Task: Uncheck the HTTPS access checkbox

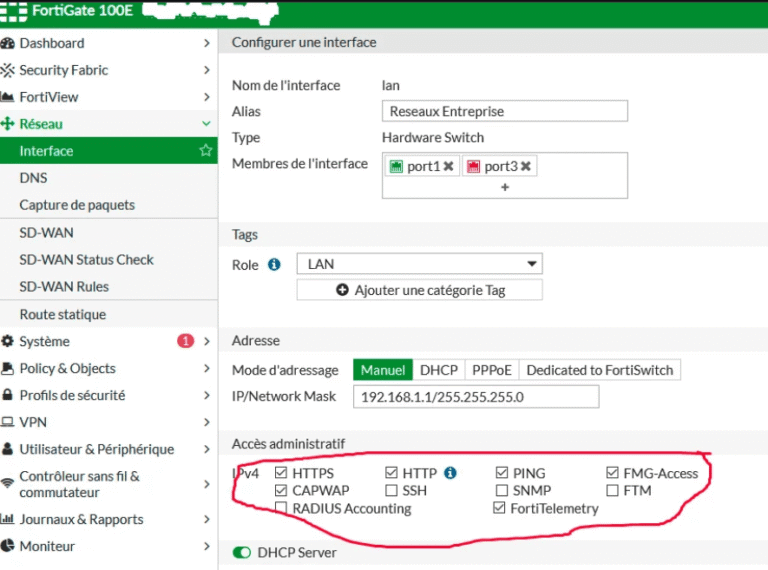Action: point(281,473)
